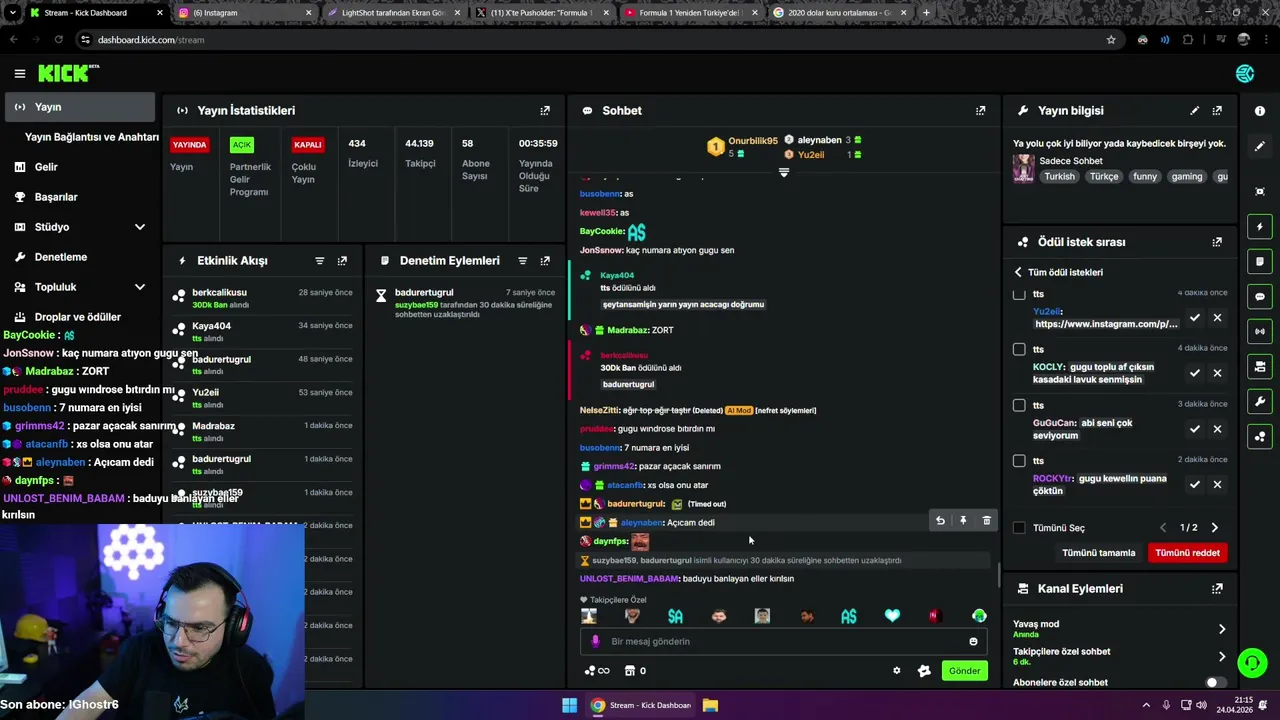The height and width of the screenshot is (720, 1280).
Task: Tick the checkbox for ROCKYtr's tts request
Action: point(1019,461)
